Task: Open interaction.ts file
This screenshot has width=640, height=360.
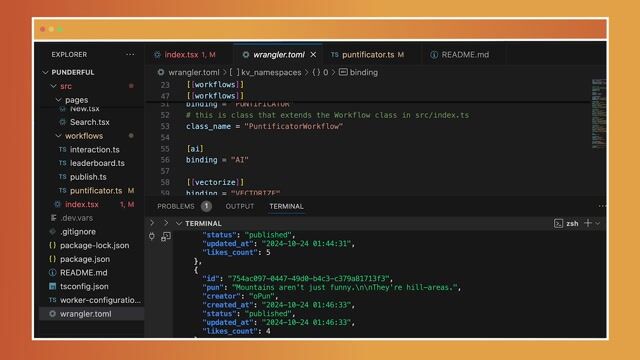Action: click(95, 149)
